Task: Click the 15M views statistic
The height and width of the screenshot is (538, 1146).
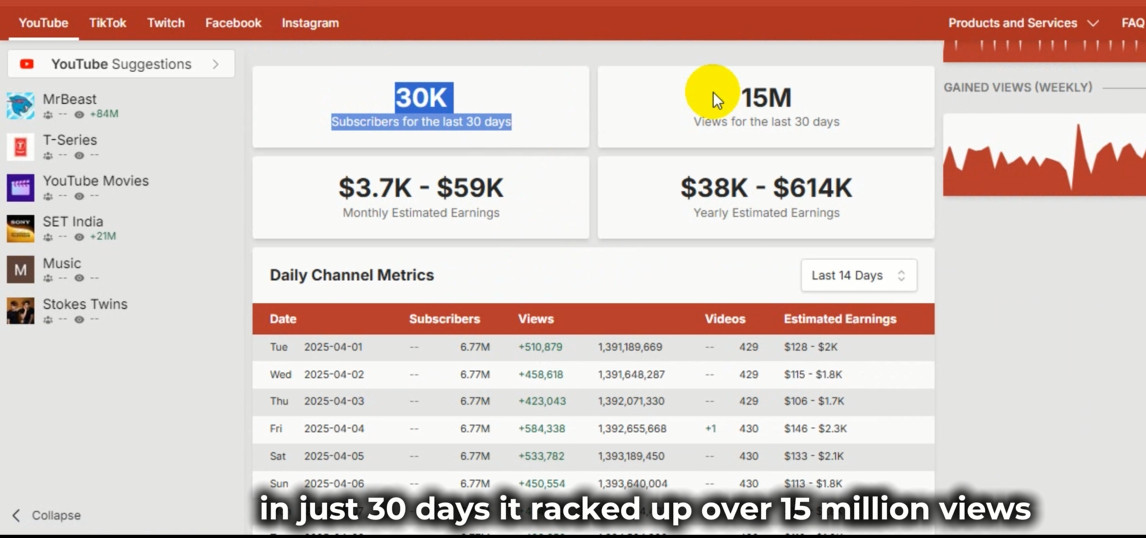Action: click(766, 97)
